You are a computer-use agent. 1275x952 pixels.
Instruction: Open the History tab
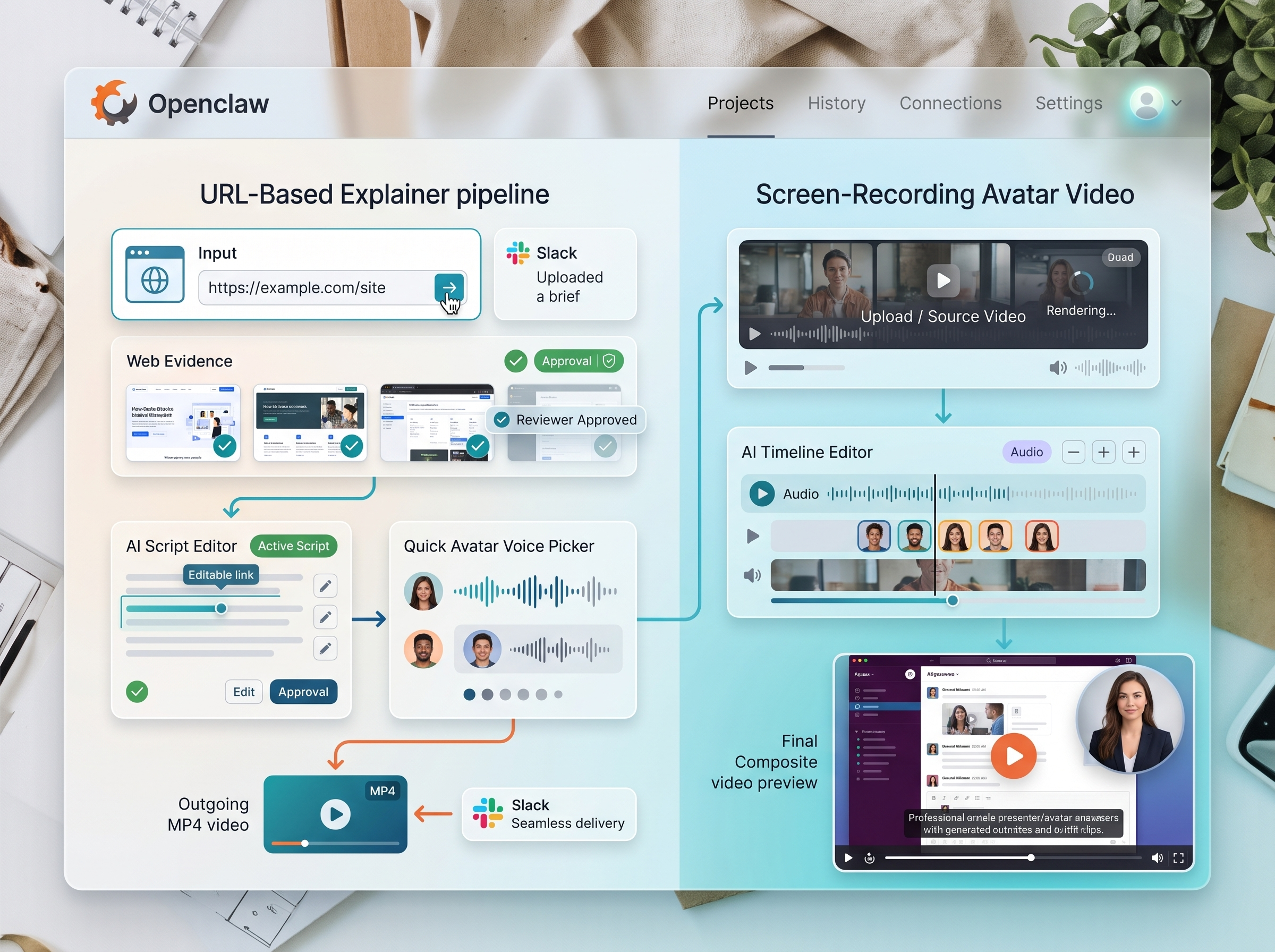pos(837,103)
